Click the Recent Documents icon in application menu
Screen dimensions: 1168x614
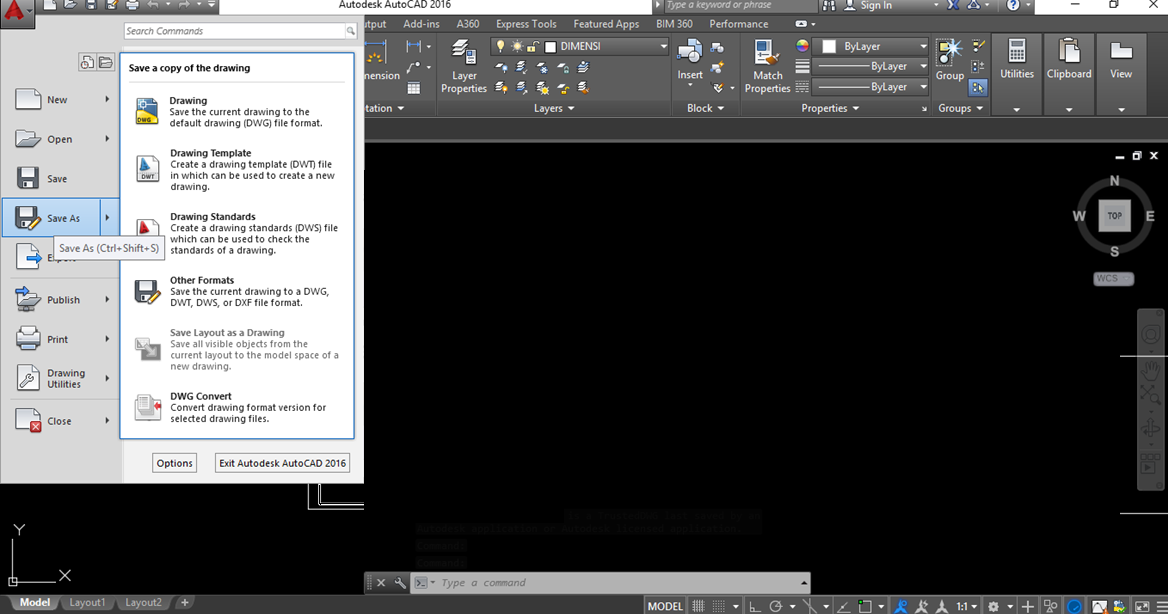pos(87,63)
